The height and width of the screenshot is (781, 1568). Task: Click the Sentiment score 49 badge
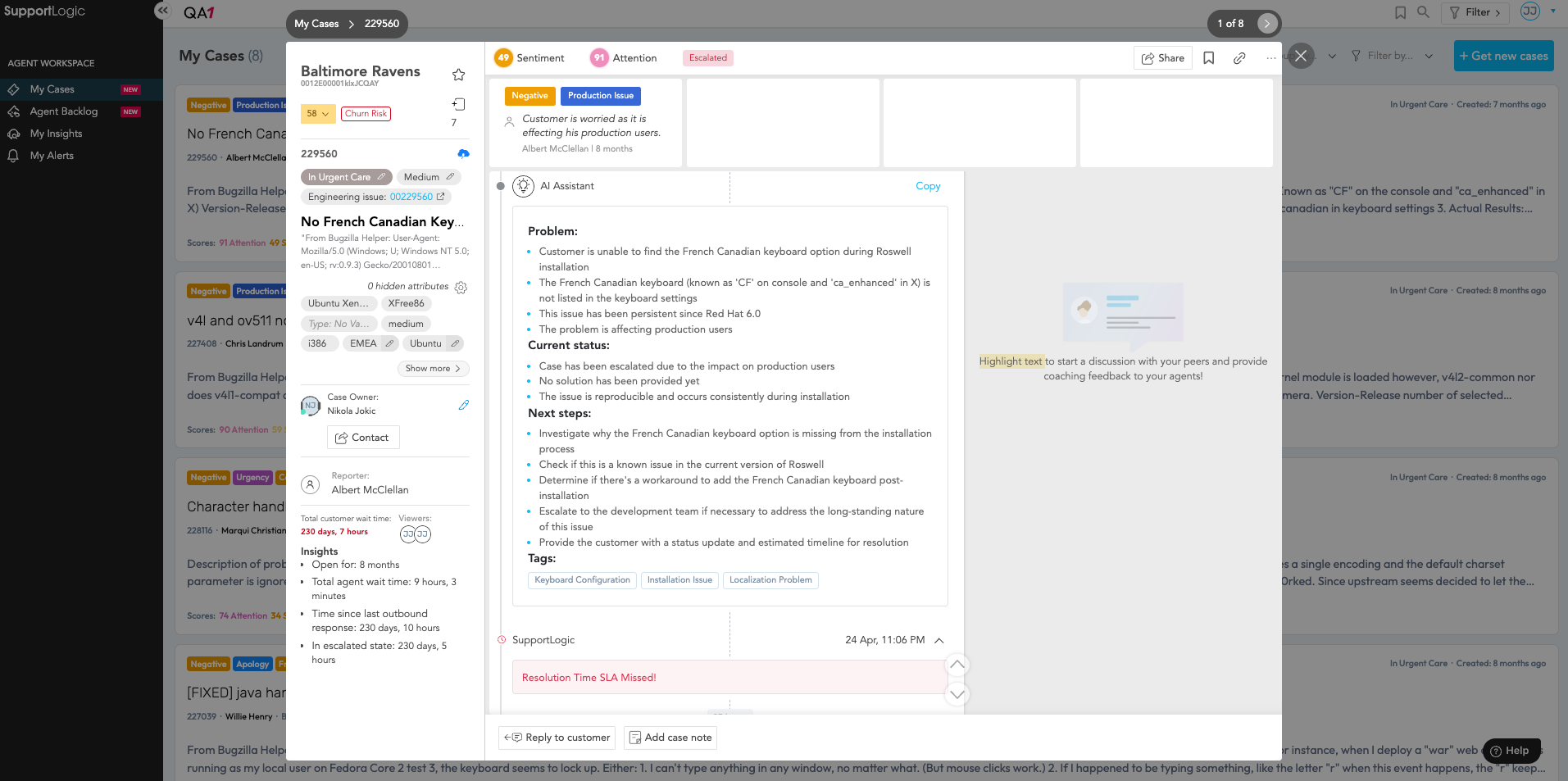(503, 57)
